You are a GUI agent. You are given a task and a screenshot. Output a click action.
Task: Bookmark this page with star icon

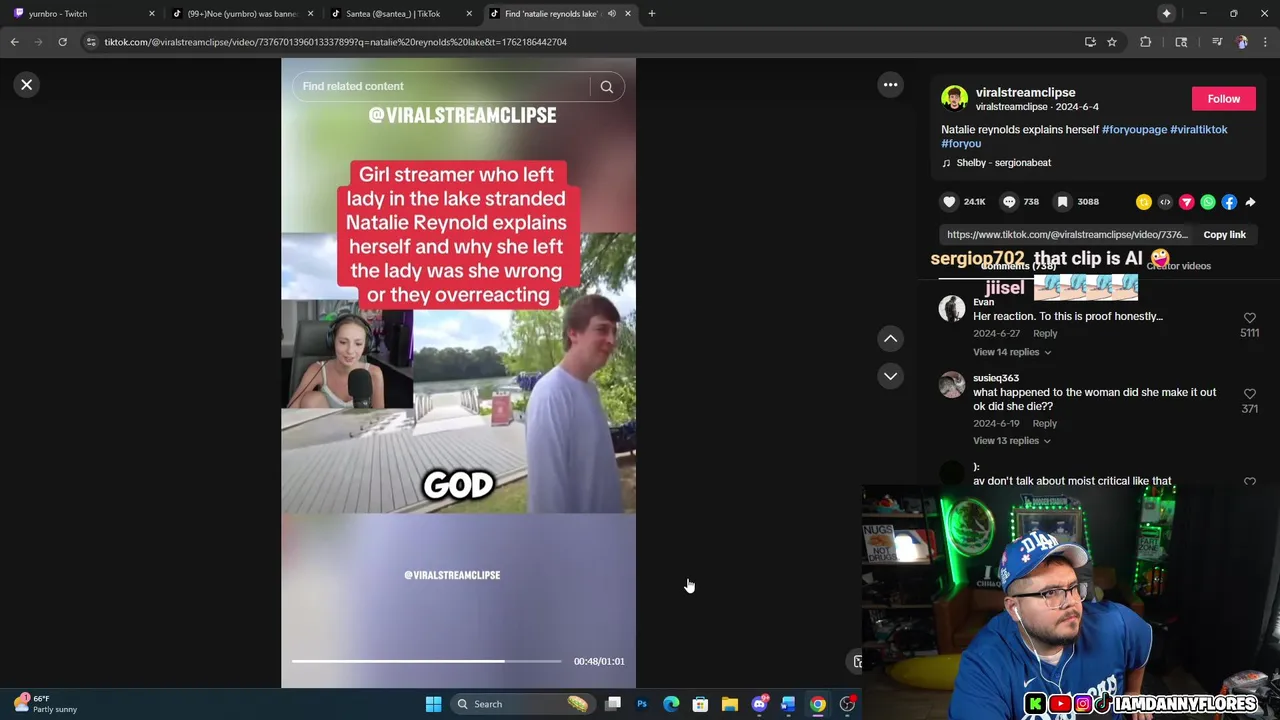[1111, 42]
